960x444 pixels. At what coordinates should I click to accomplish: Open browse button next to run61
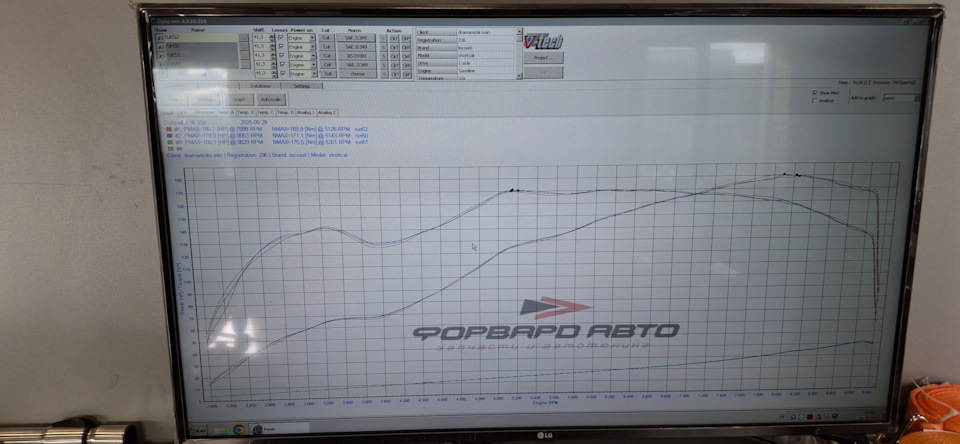[245, 55]
